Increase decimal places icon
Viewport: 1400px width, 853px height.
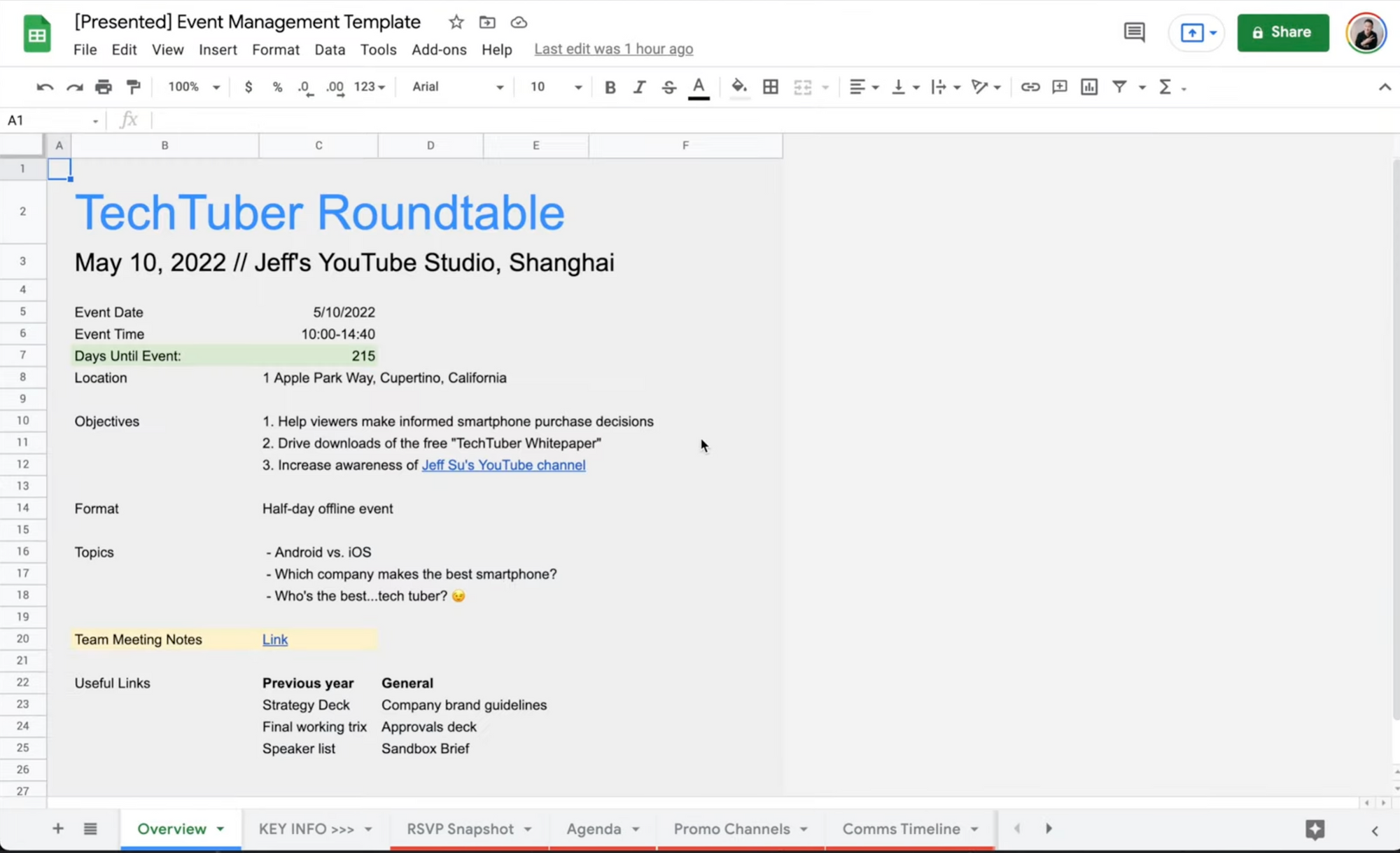pos(335,88)
